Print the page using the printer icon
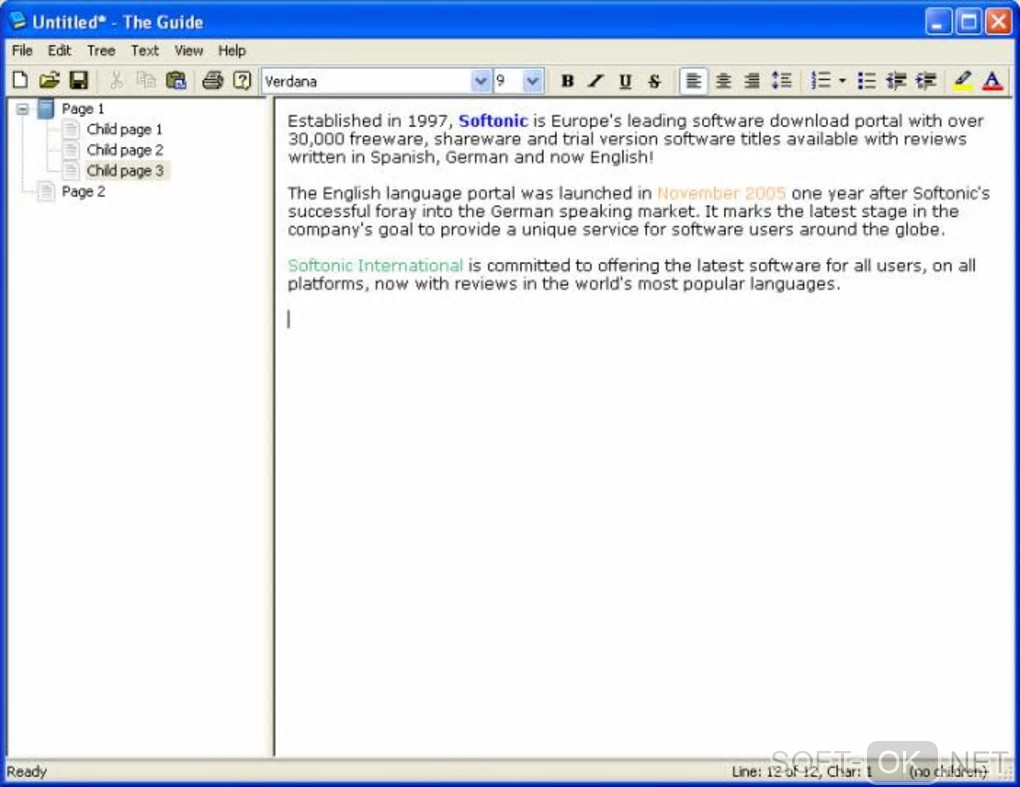This screenshot has height=787, width=1020. 213,81
